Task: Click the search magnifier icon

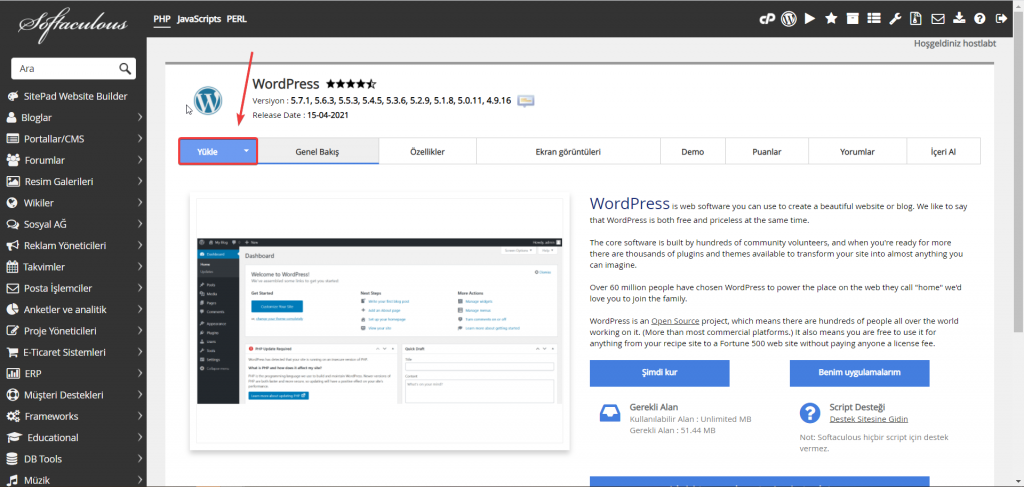Action: pos(124,69)
